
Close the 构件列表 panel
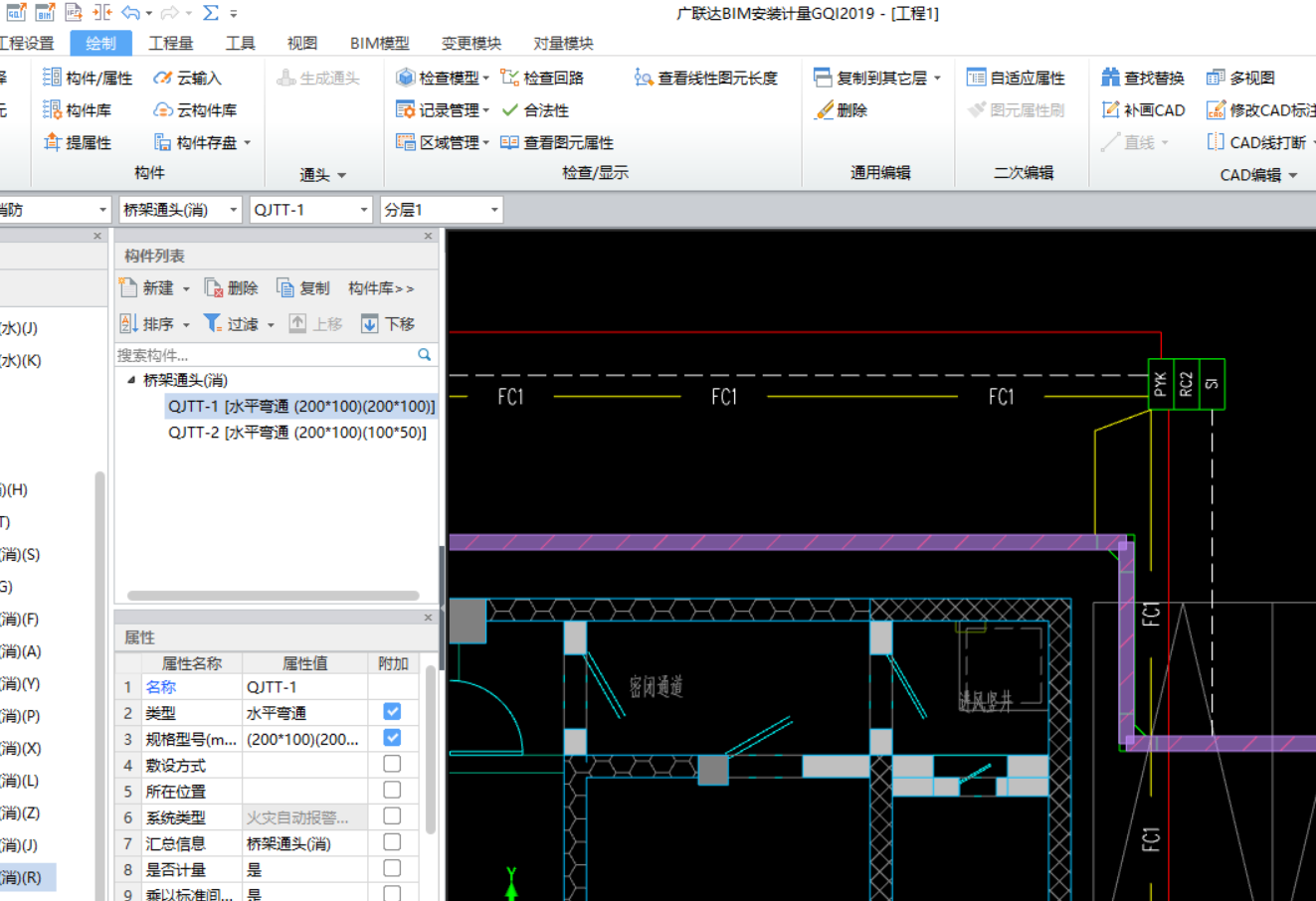[429, 237]
